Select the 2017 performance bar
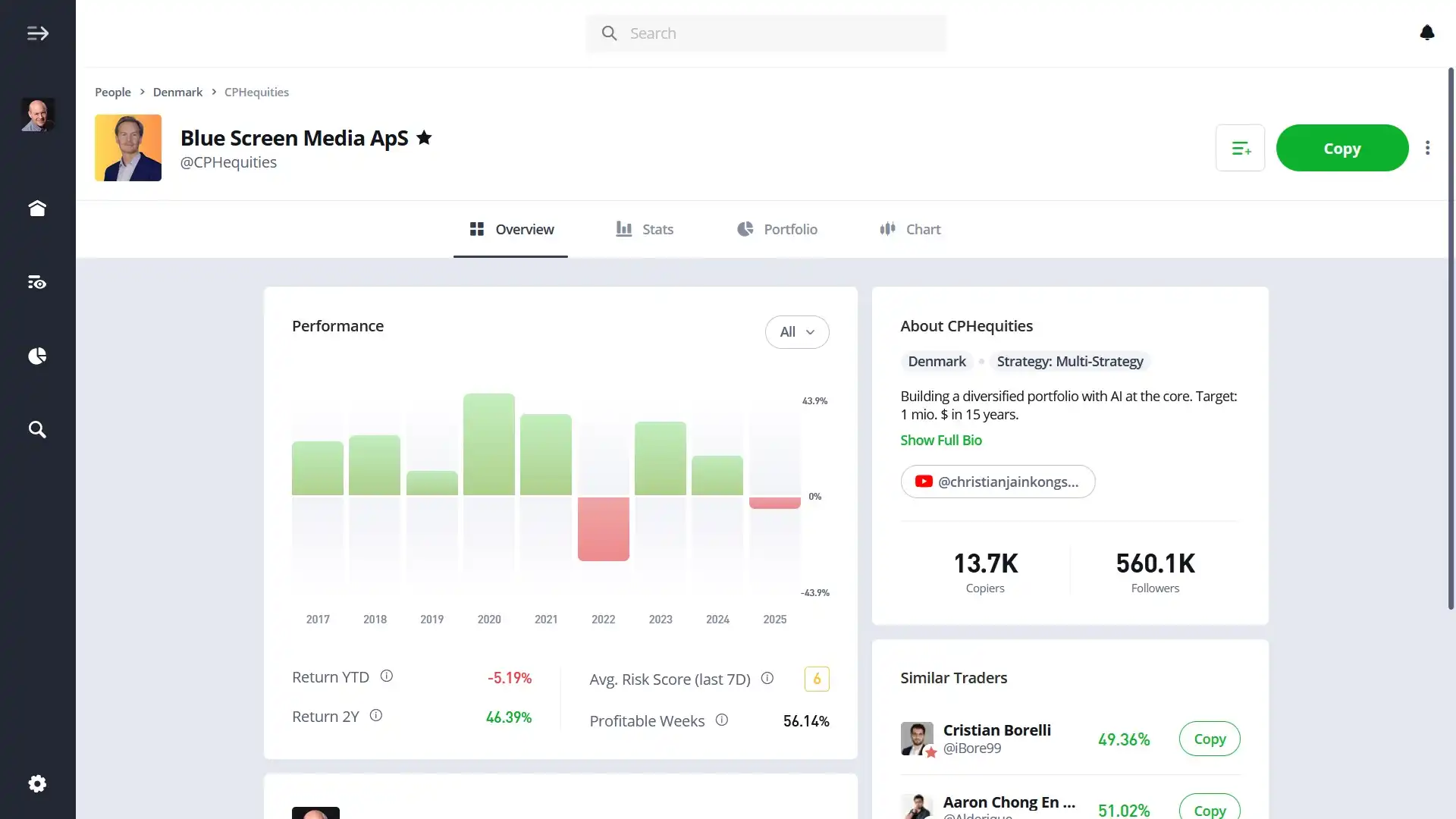The height and width of the screenshot is (819, 1456). [318, 469]
